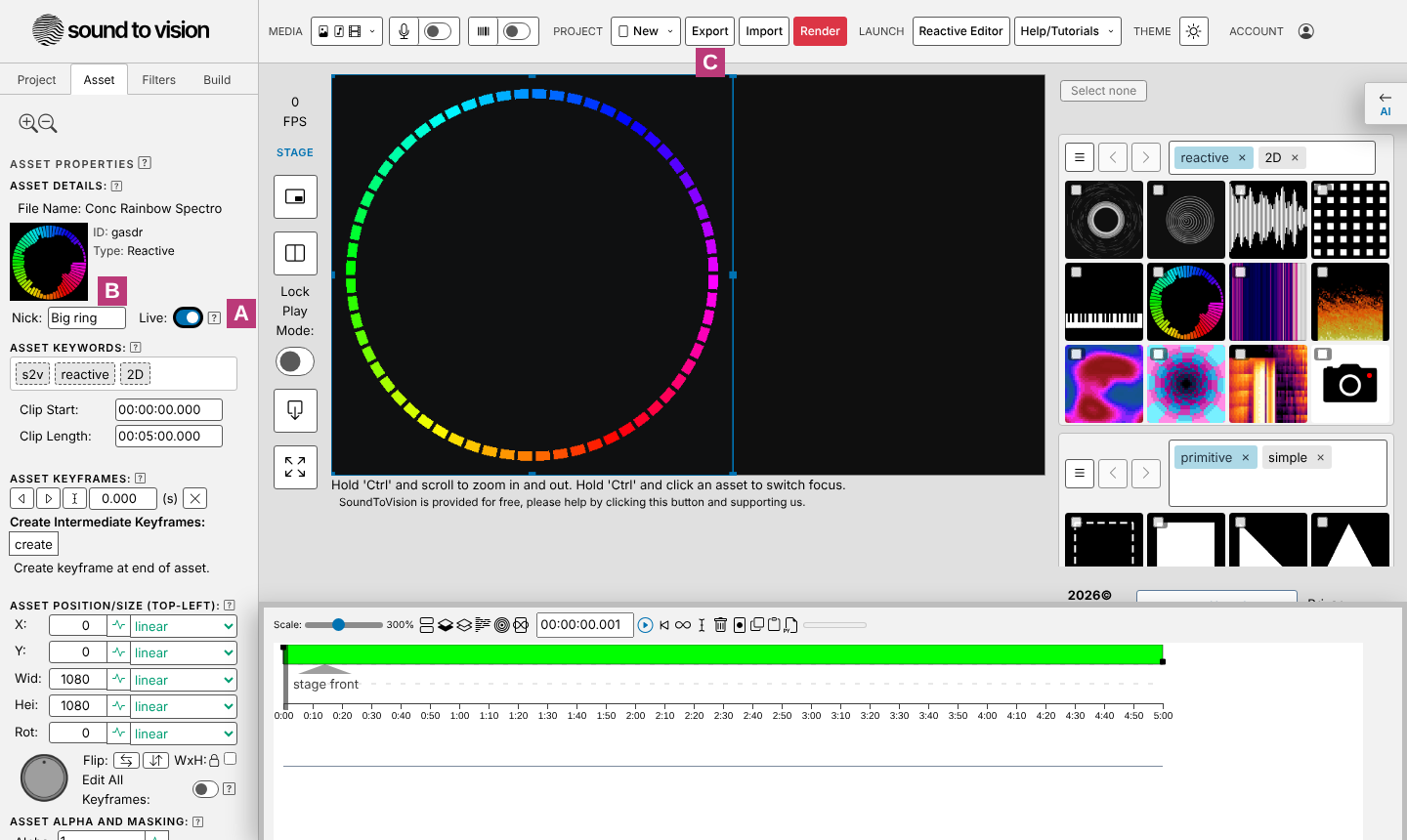Click the download-to-stage arrow button
This screenshot has width=1407, height=840.
coord(295,410)
